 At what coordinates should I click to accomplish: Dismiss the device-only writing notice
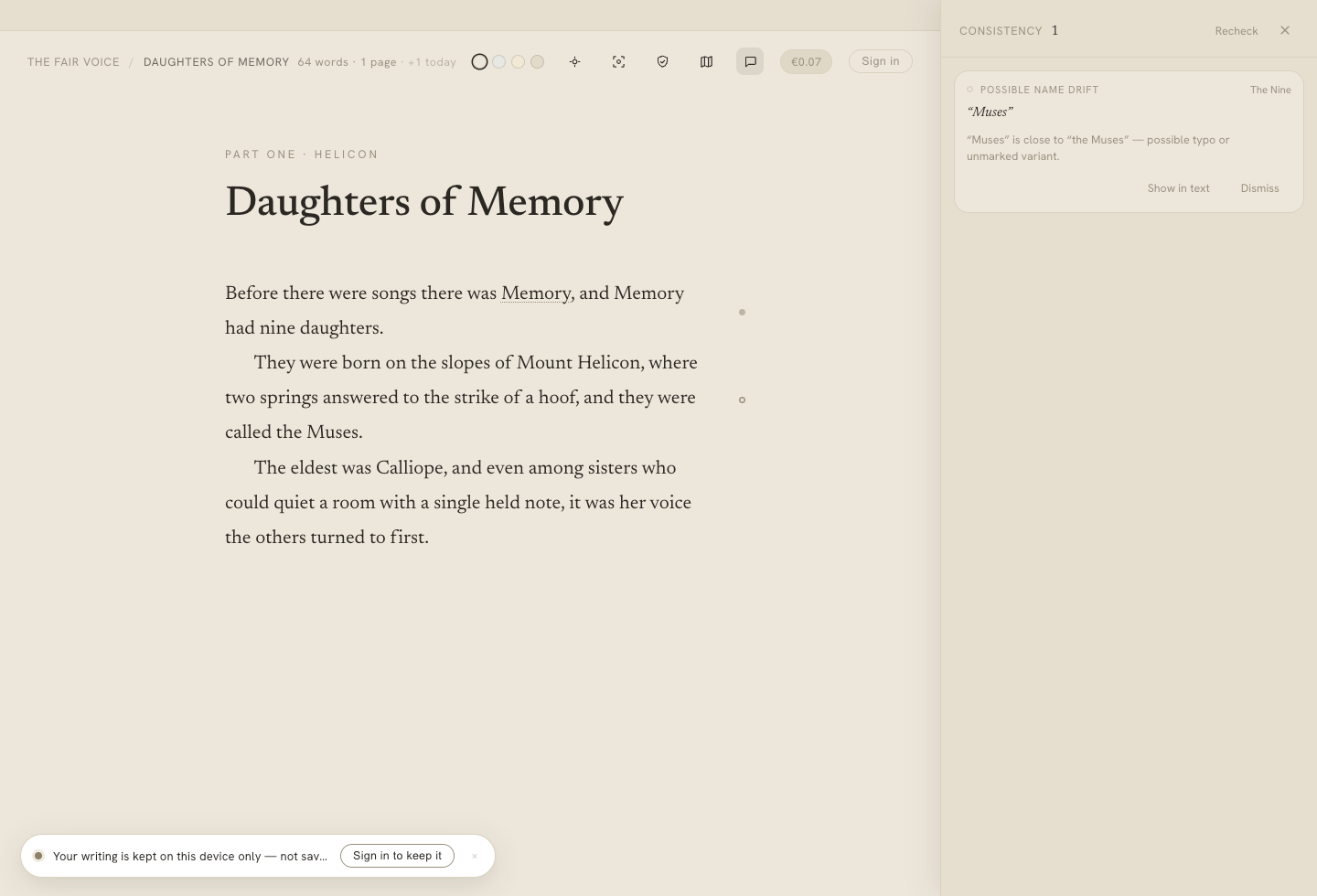click(x=475, y=856)
